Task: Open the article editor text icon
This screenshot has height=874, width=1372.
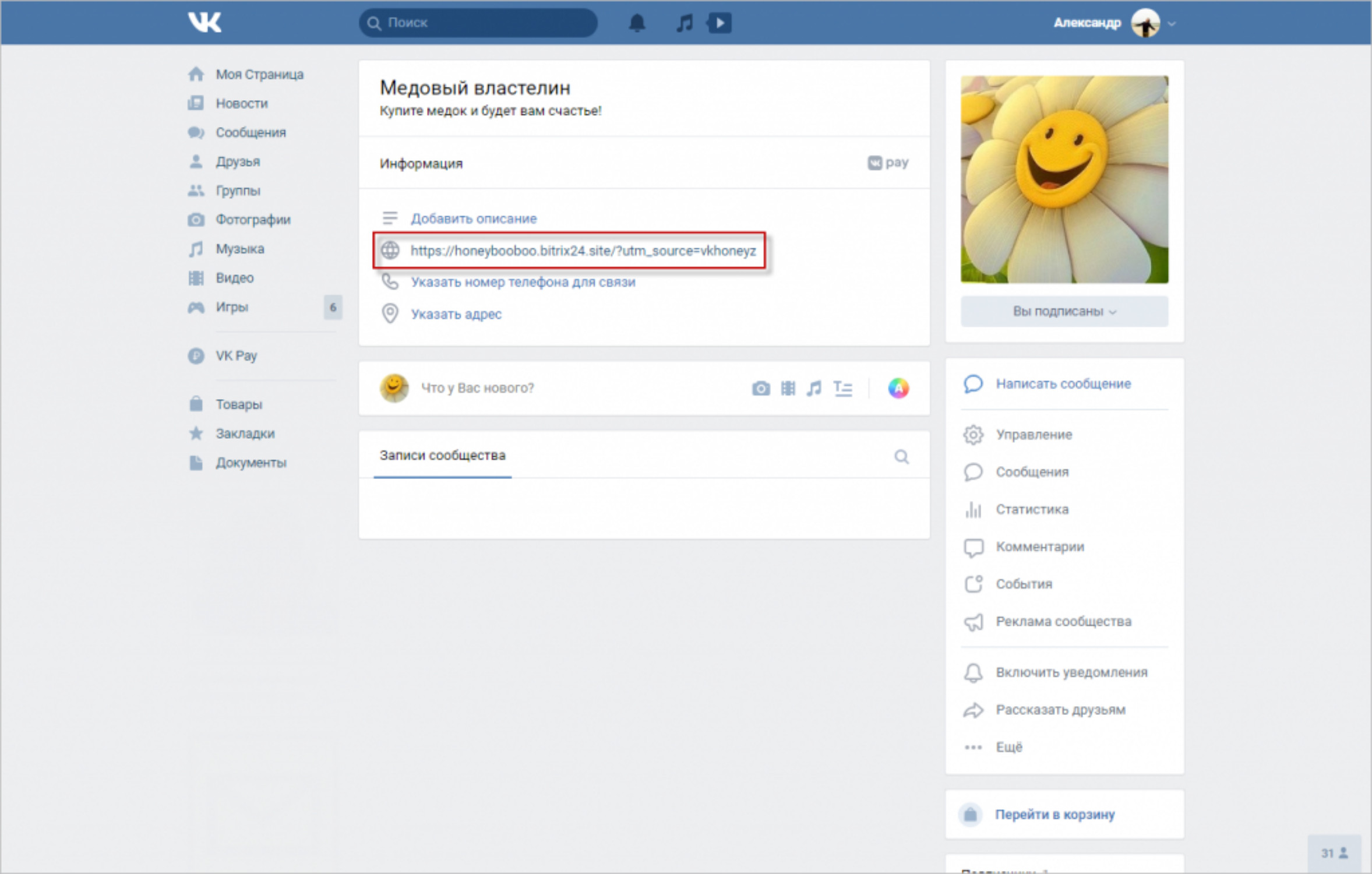Action: (x=842, y=389)
